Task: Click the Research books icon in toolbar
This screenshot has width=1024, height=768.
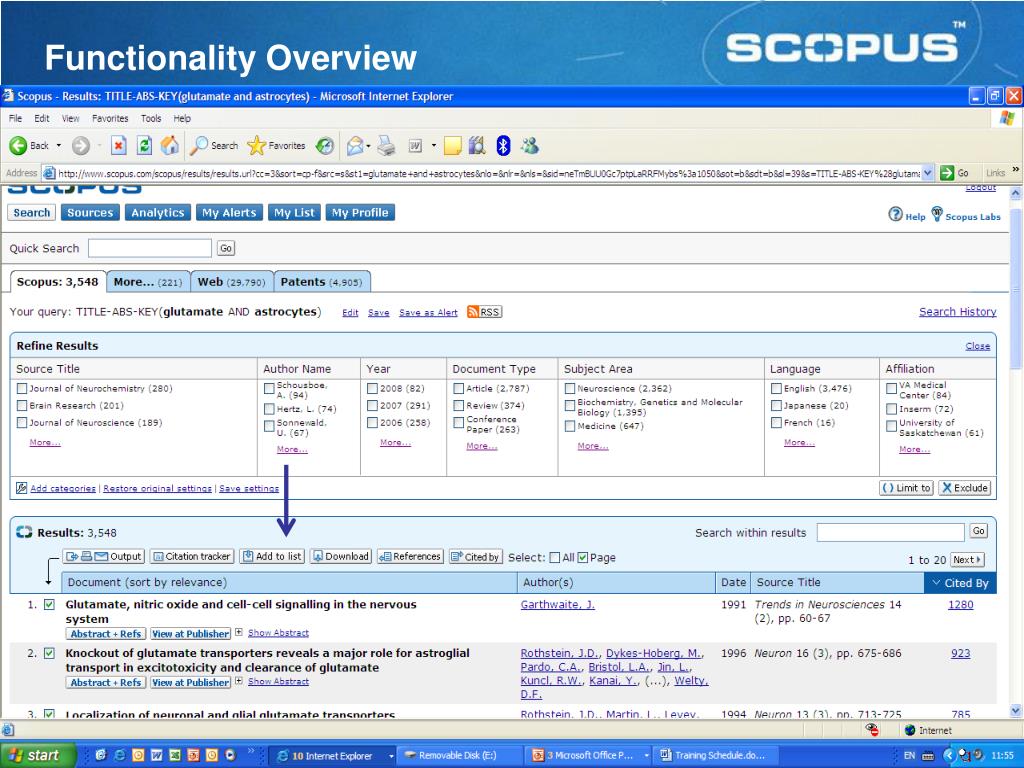Action: coord(477,146)
